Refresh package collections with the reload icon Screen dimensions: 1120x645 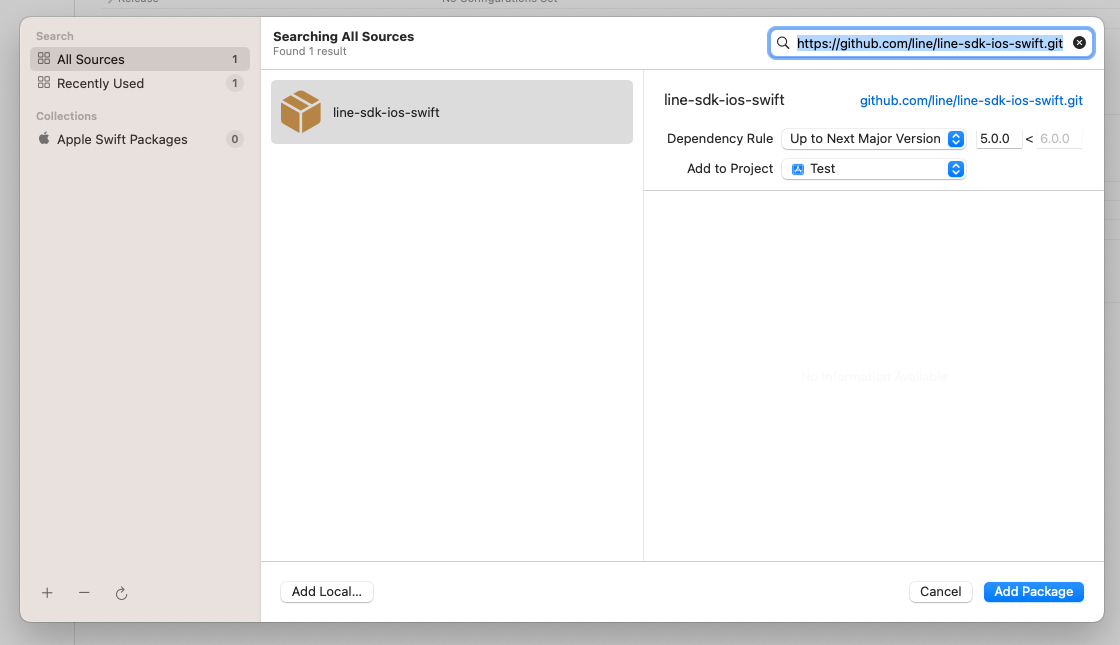121,593
